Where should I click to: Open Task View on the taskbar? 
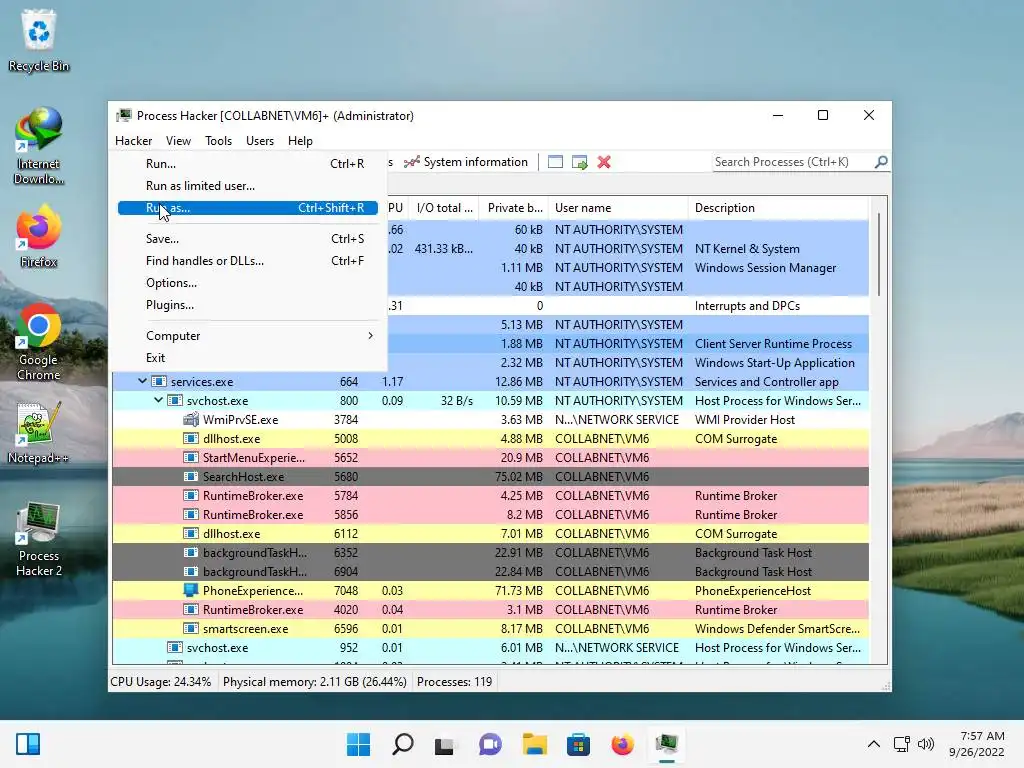point(445,744)
